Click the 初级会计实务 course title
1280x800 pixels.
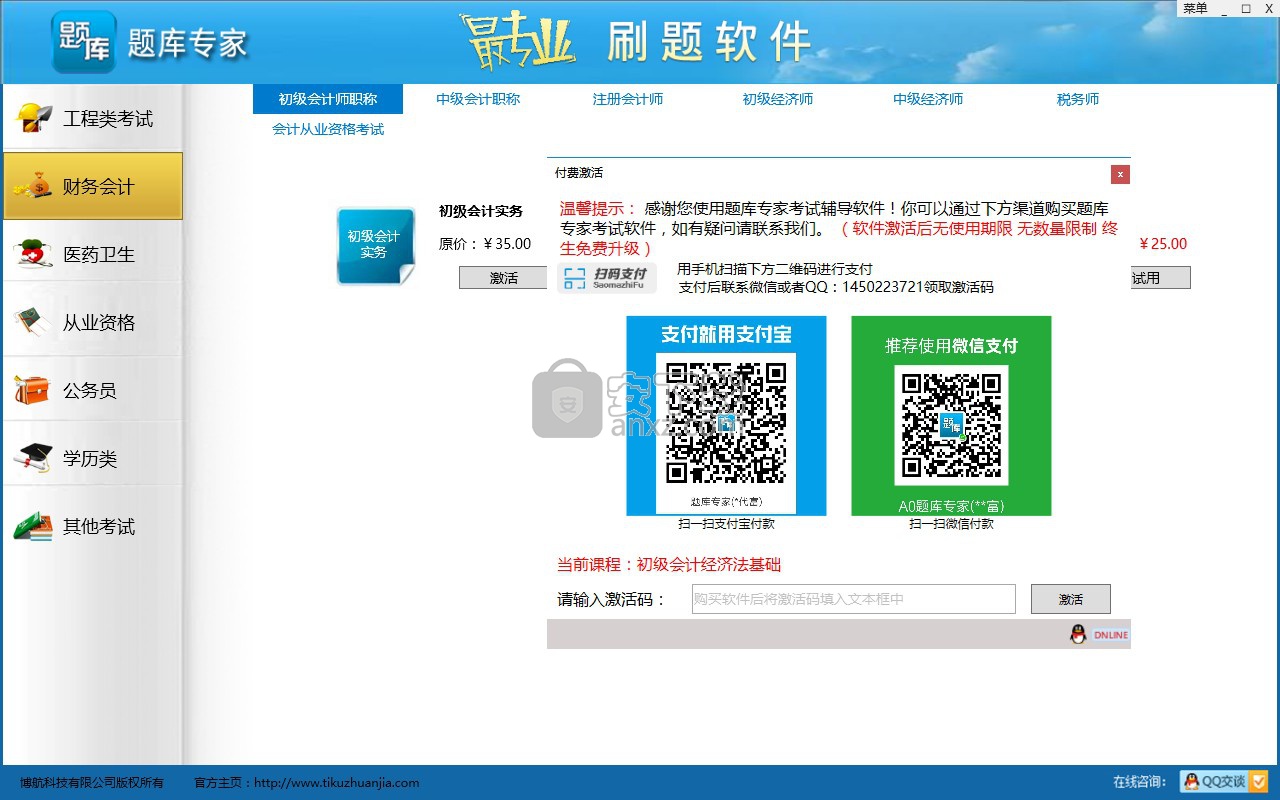(481, 211)
